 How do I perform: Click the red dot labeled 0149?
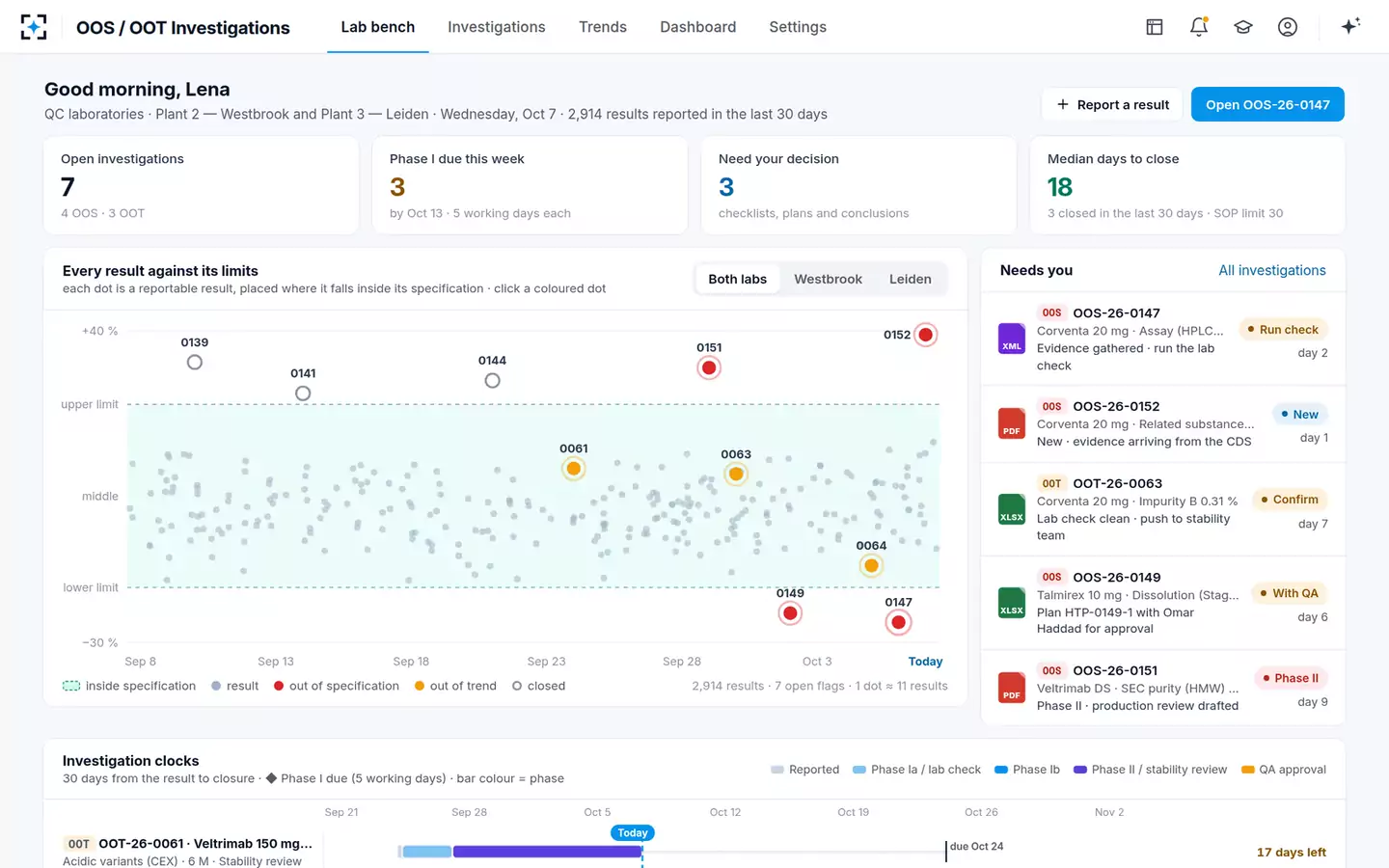coord(790,612)
